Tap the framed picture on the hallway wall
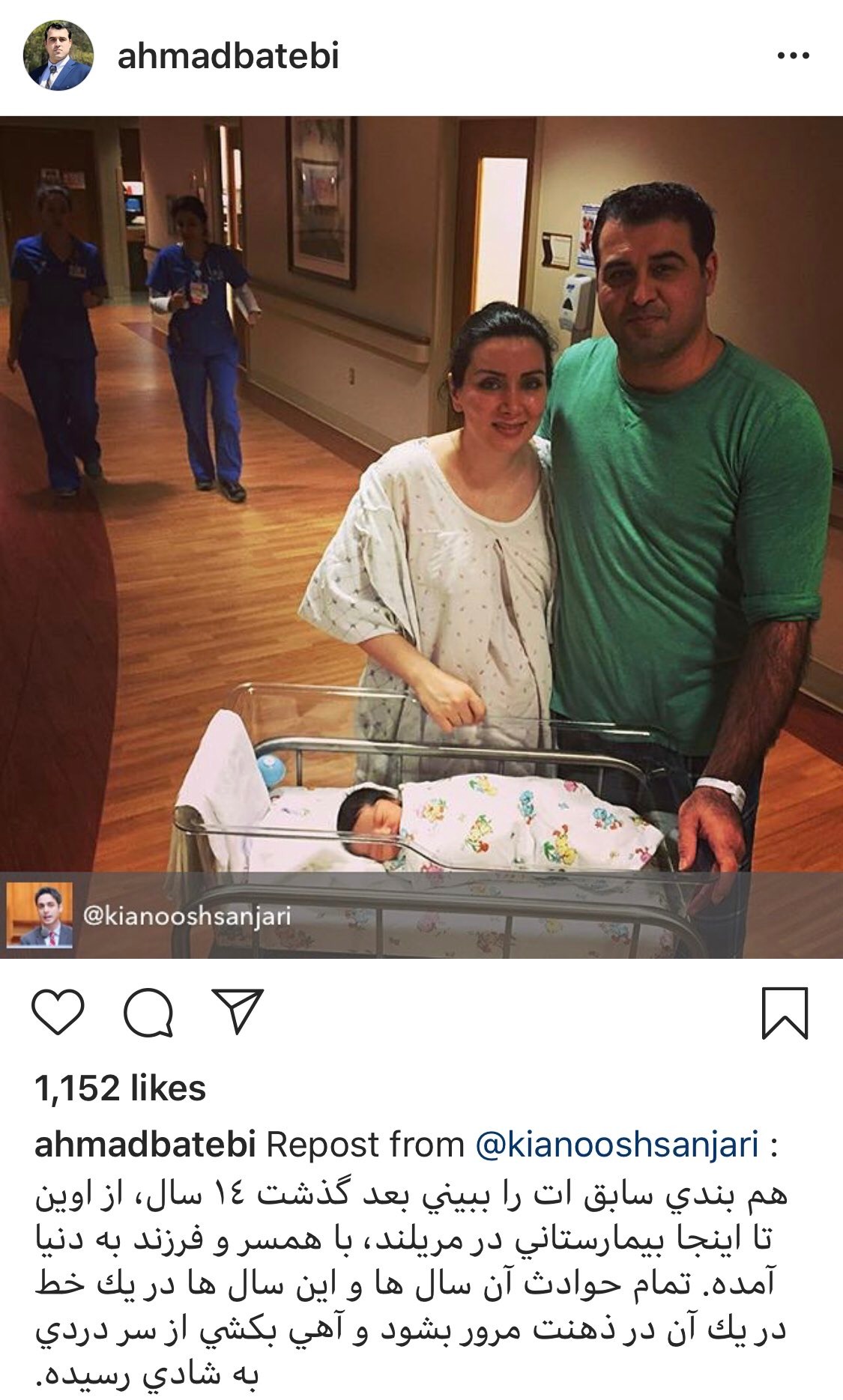The image size is (843, 1400). [x=320, y=200]
